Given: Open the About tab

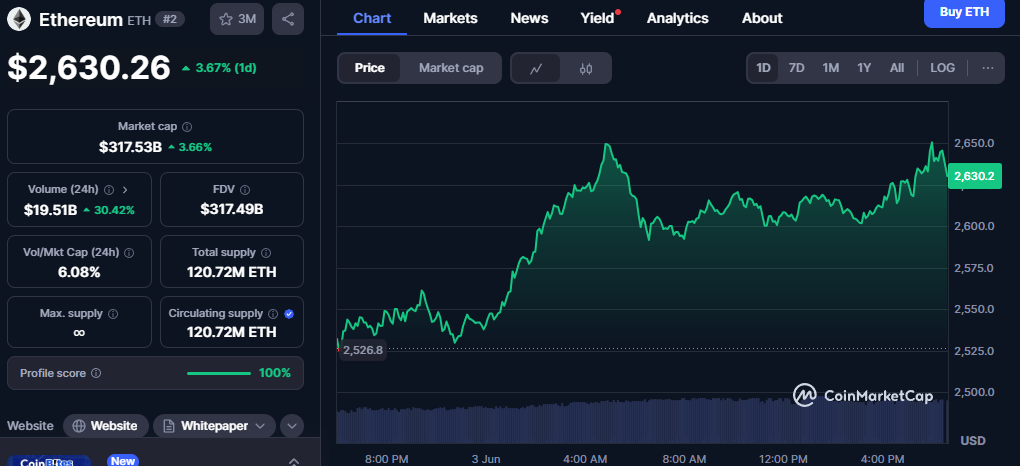Looking at the screenshot, I should [x=762, y=18].
